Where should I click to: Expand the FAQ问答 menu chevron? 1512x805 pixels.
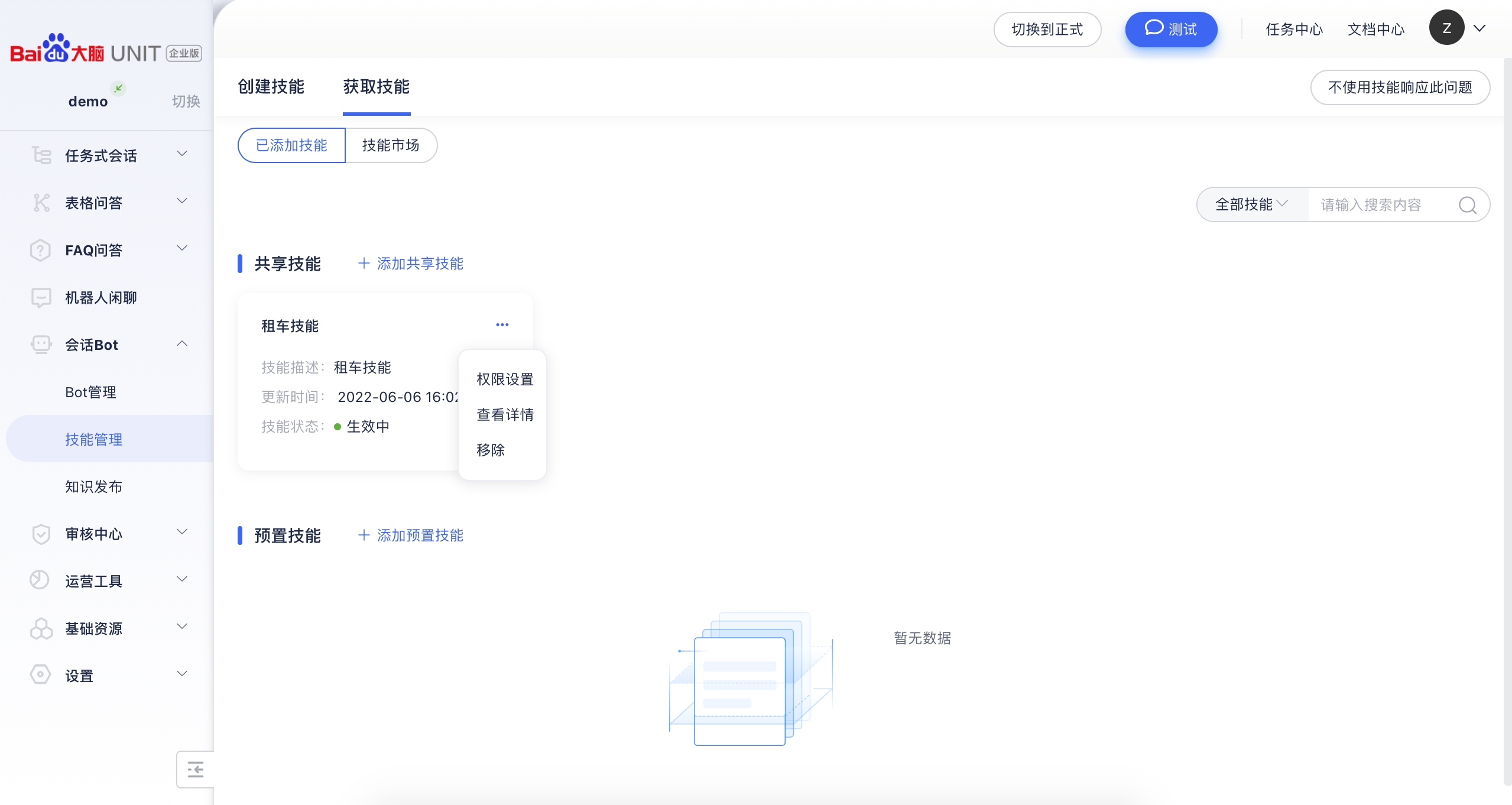182,248
